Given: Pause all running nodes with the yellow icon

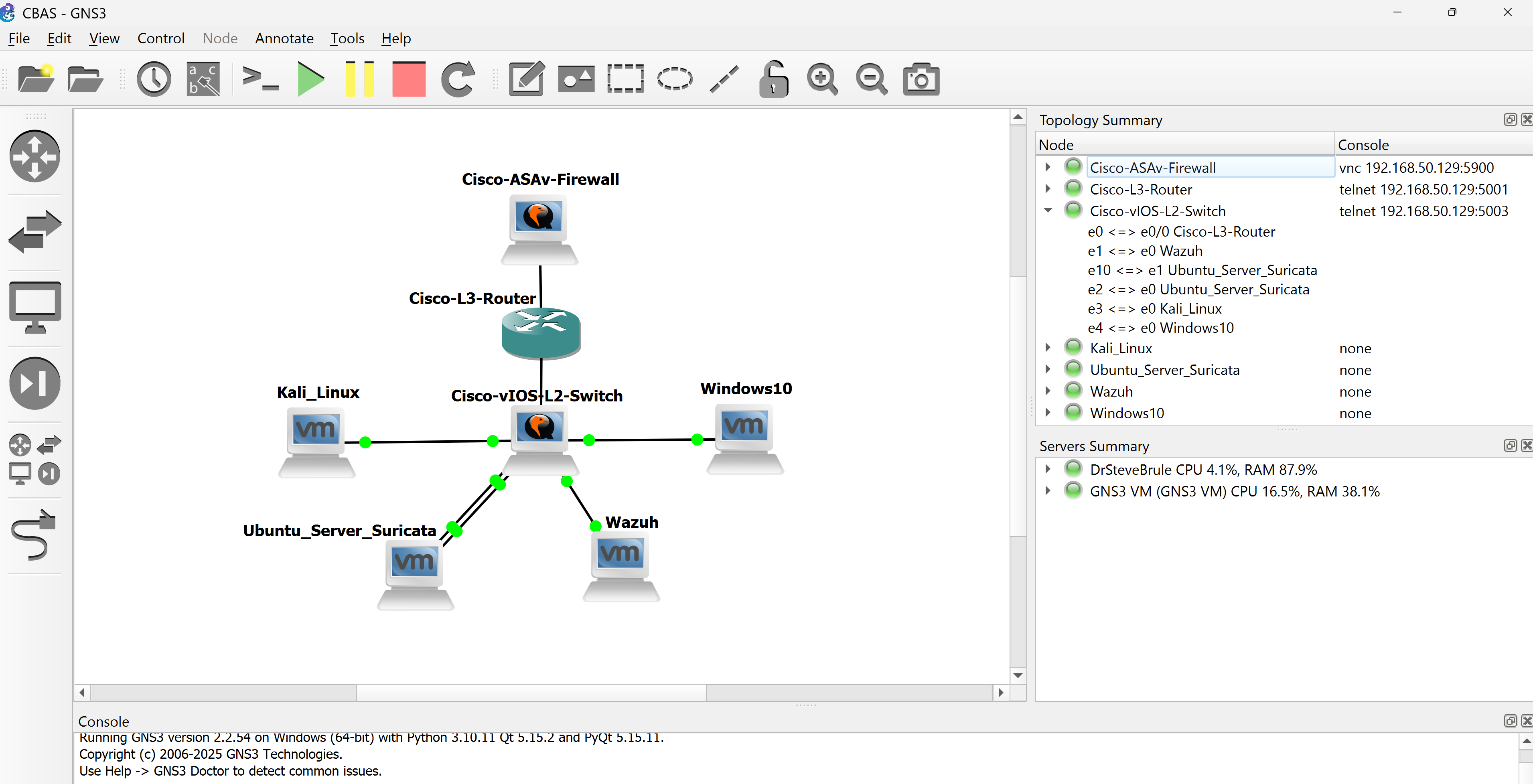Looking at the screenshot, I should [x=359, y=79].
